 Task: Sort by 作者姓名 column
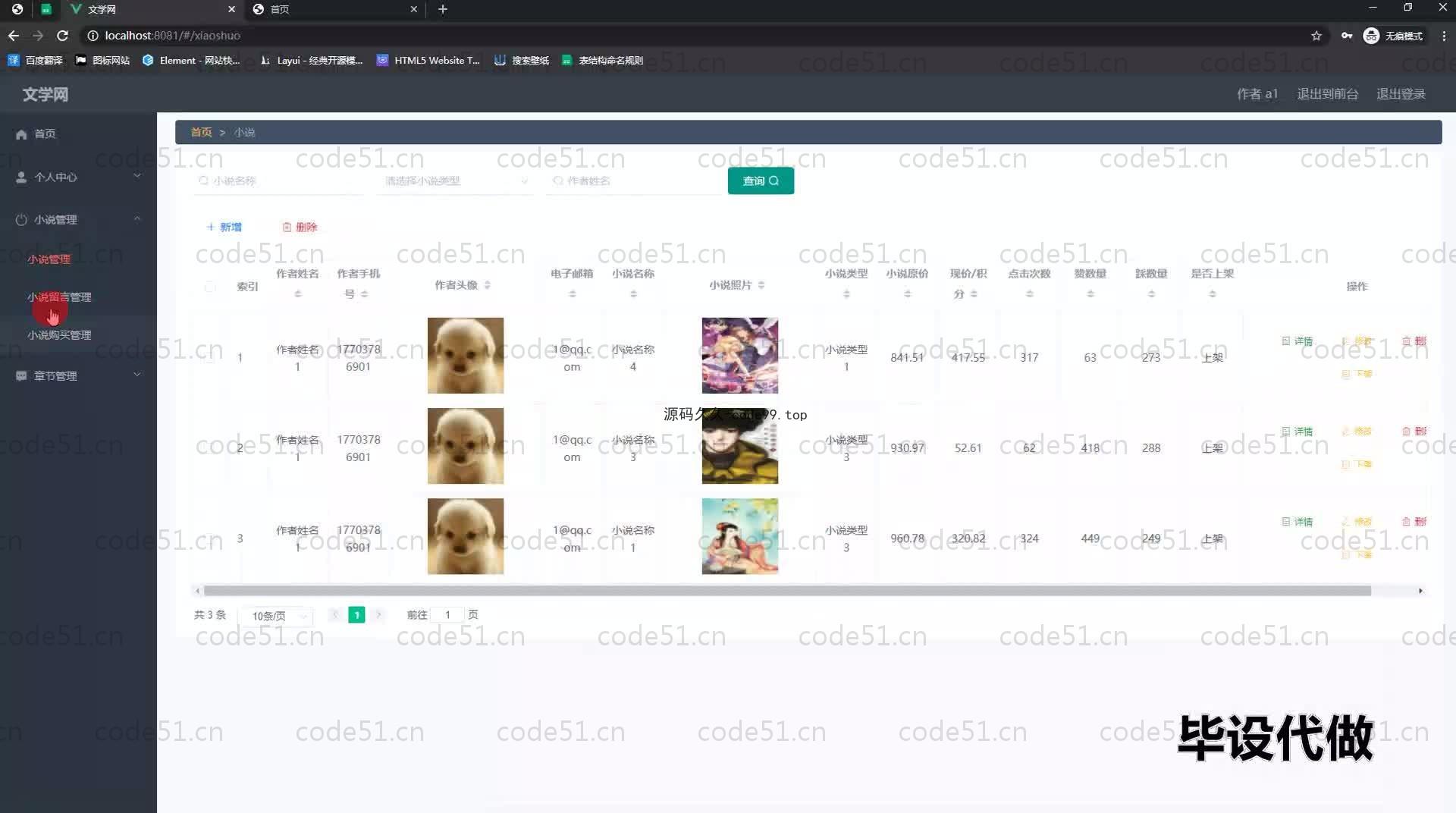(298, 294)
